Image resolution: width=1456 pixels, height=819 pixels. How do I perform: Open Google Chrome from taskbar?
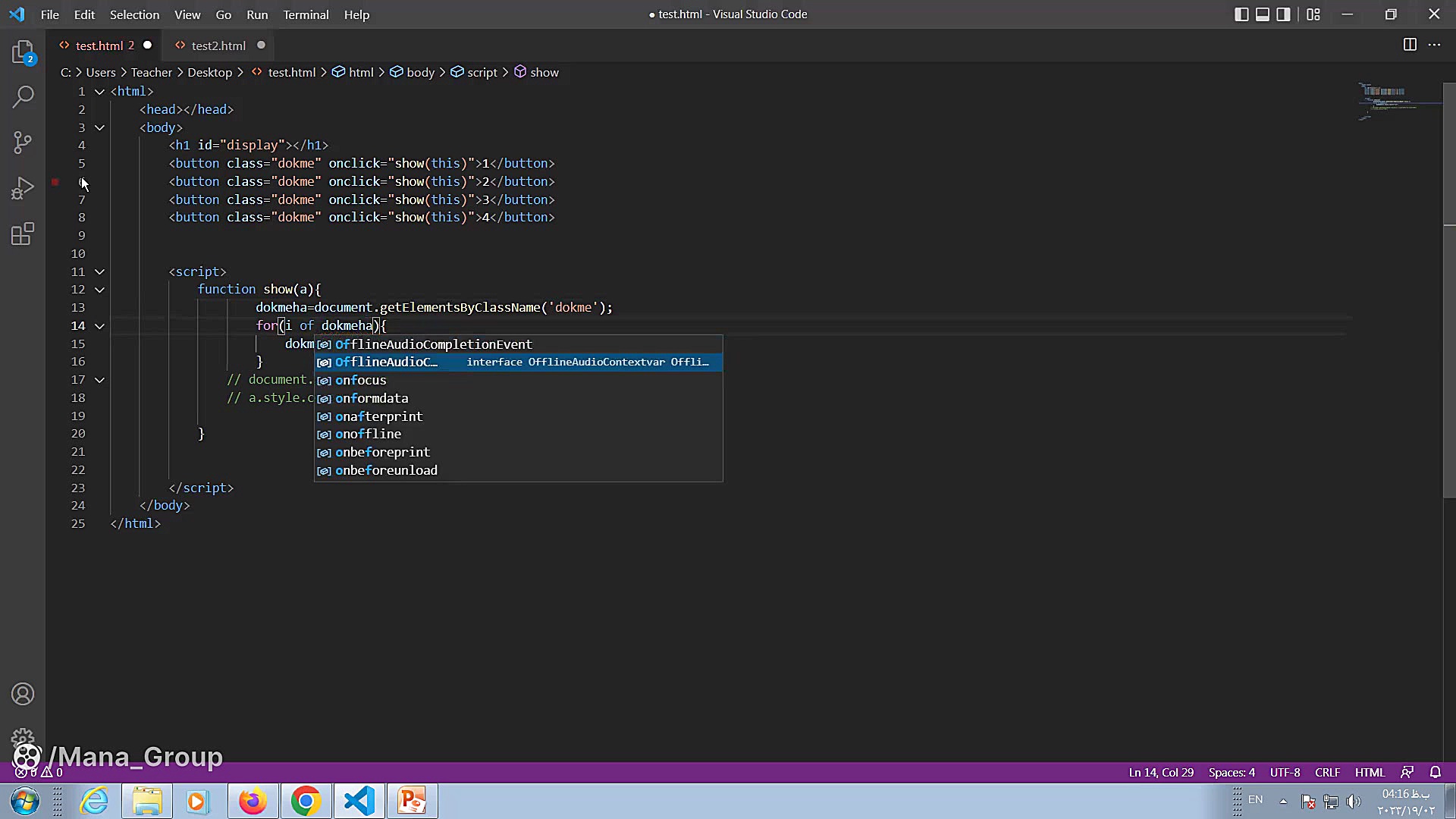[x=306, y=801]
